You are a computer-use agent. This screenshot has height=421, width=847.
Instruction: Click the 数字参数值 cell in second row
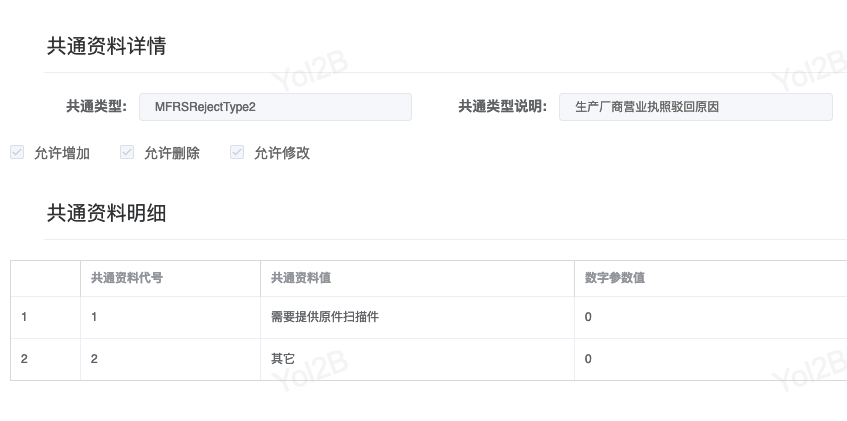pyautogui.click(x=710, y=359)
